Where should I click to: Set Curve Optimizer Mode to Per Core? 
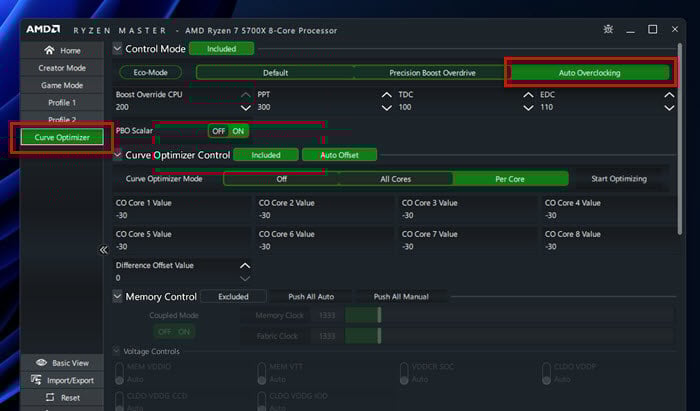coord(510,179)
